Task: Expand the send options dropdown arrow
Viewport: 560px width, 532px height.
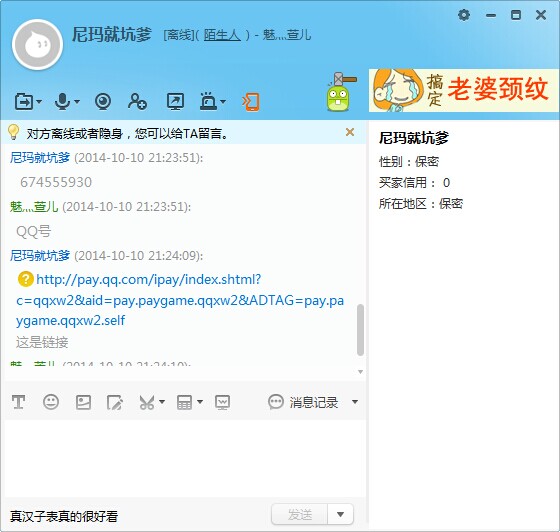Action: point(340,515)
